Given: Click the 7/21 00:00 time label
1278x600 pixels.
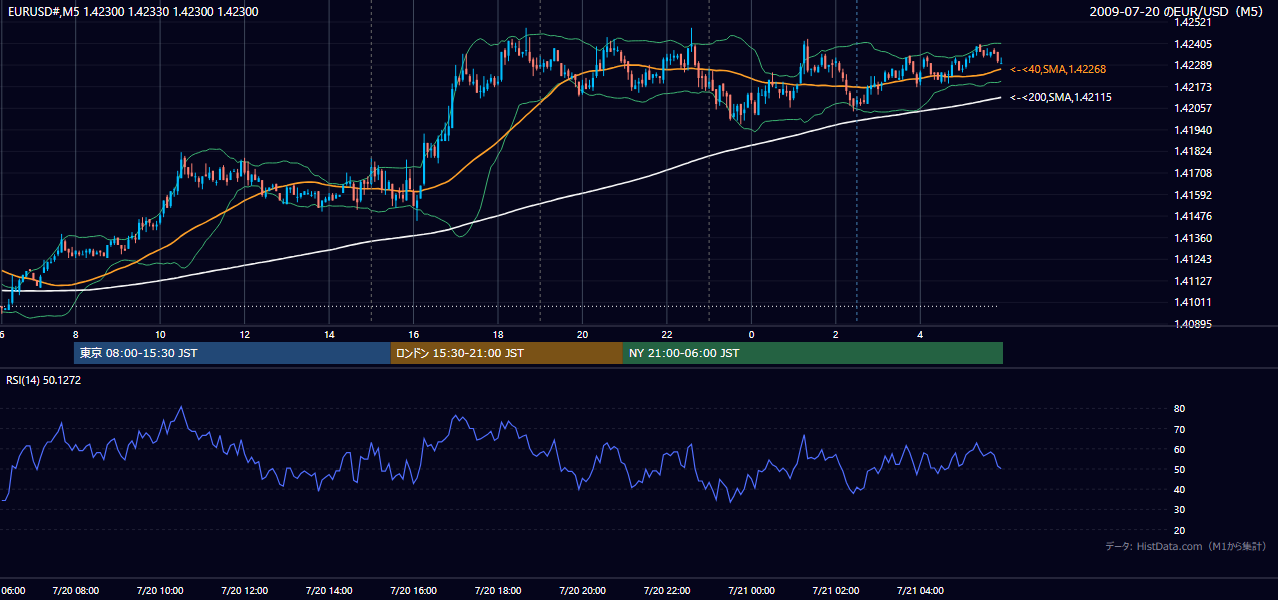Looking at the screenshot, I should (x=751, y=591).
